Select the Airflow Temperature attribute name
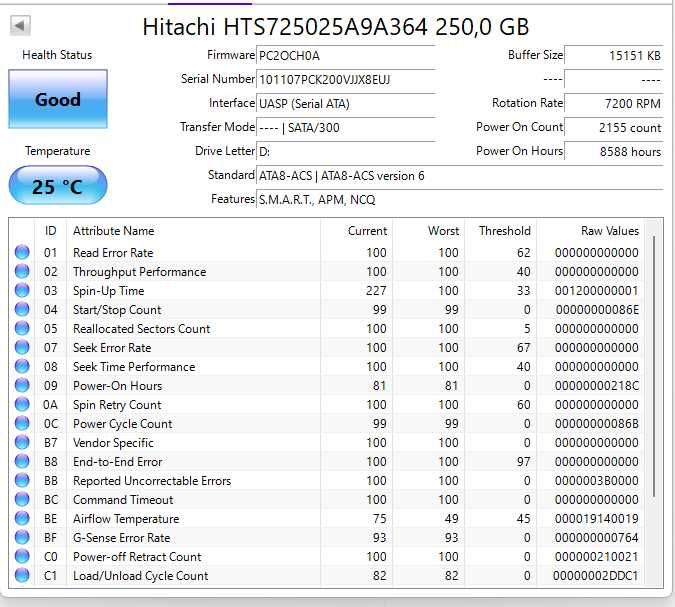The width and height of the screenshot is (675, 607). pos(126,519)
